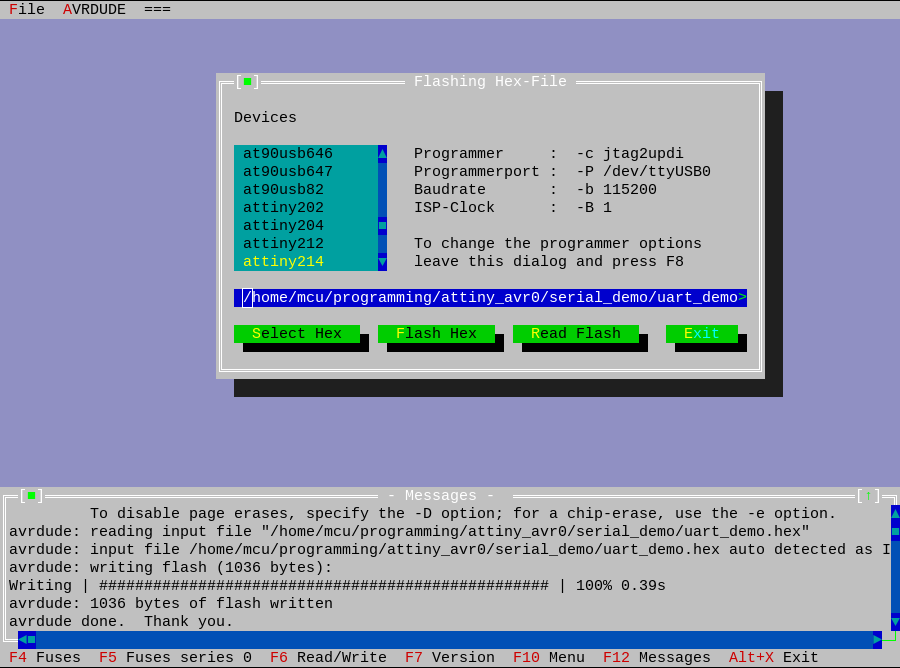Click F5 Fuses series 0 in status bar
900x668 pixels.
click(175, 657)
